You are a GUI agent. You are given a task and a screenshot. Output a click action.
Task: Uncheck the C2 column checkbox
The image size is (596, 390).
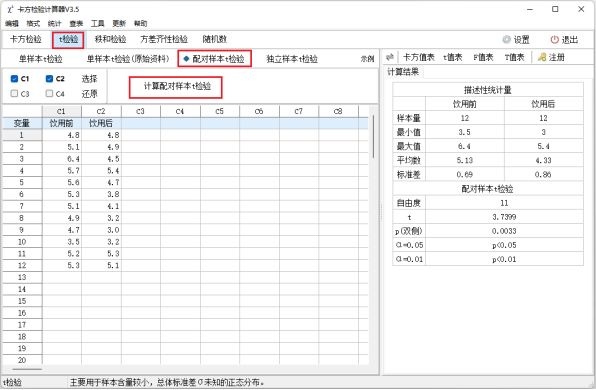tap(49, 79)
